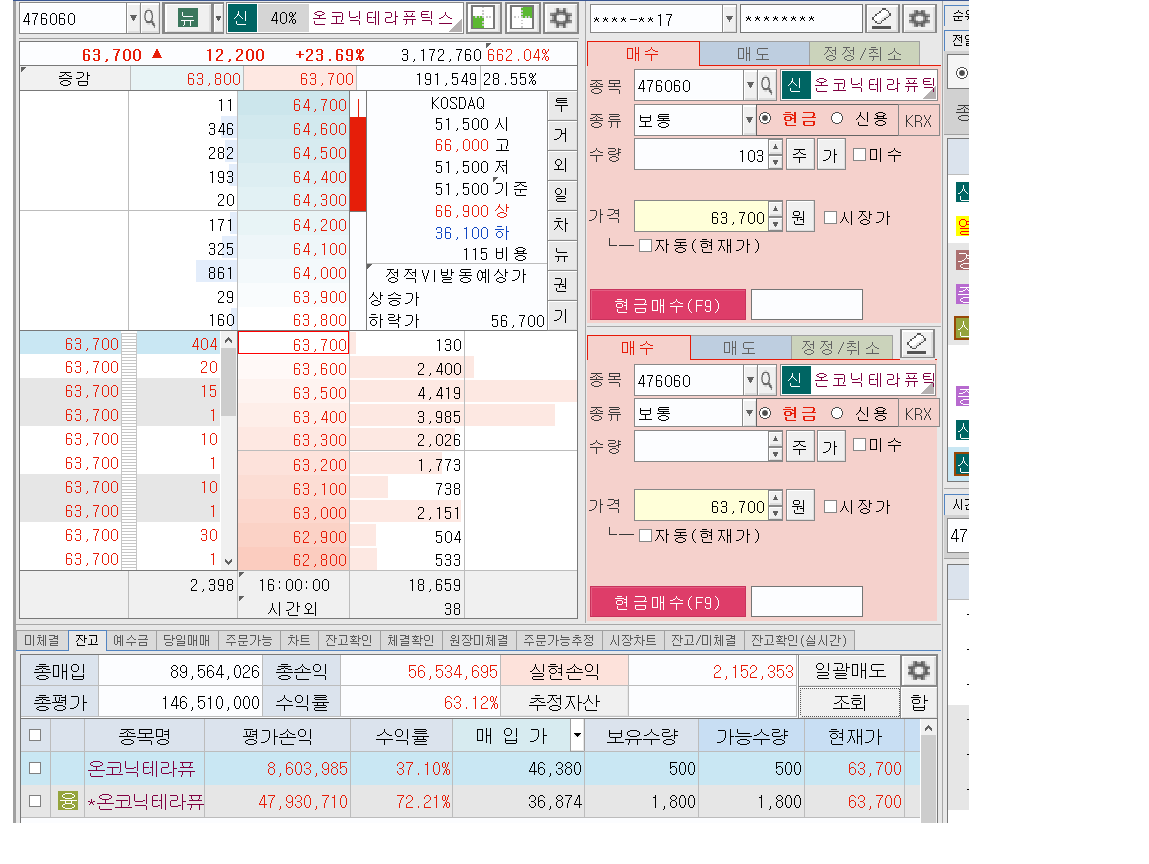Screen dimensions: 1149x864
Task: Expand the 매입가 column dropdown arrow
Action: coord(577,735)
